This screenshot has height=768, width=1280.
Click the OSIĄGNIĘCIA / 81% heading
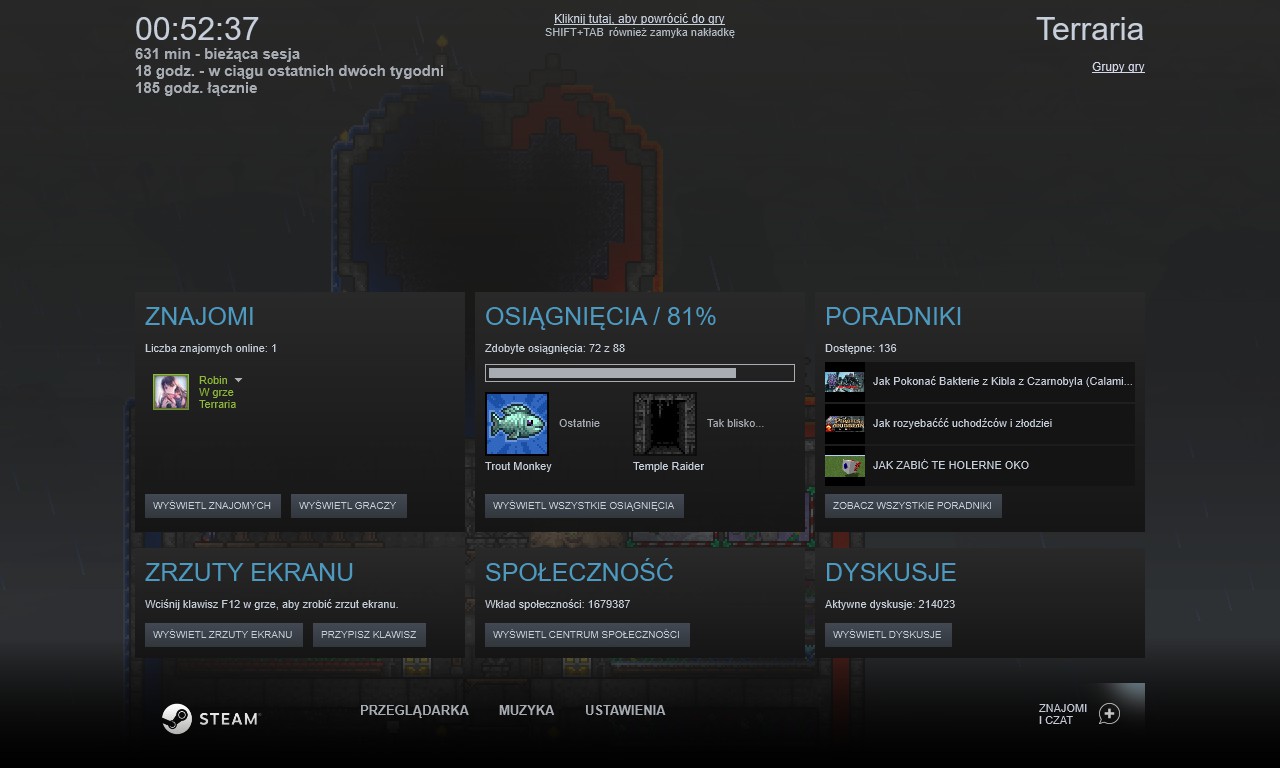(601, 316)
